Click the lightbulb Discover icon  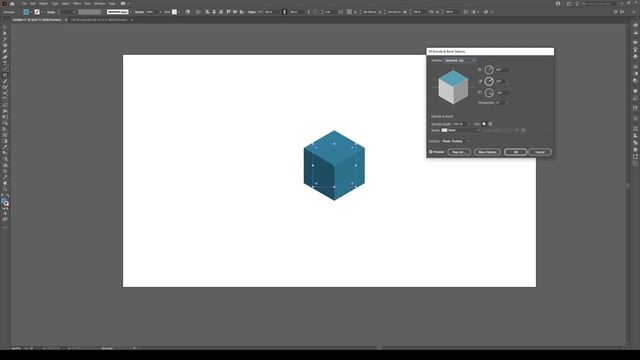[577, 4]
